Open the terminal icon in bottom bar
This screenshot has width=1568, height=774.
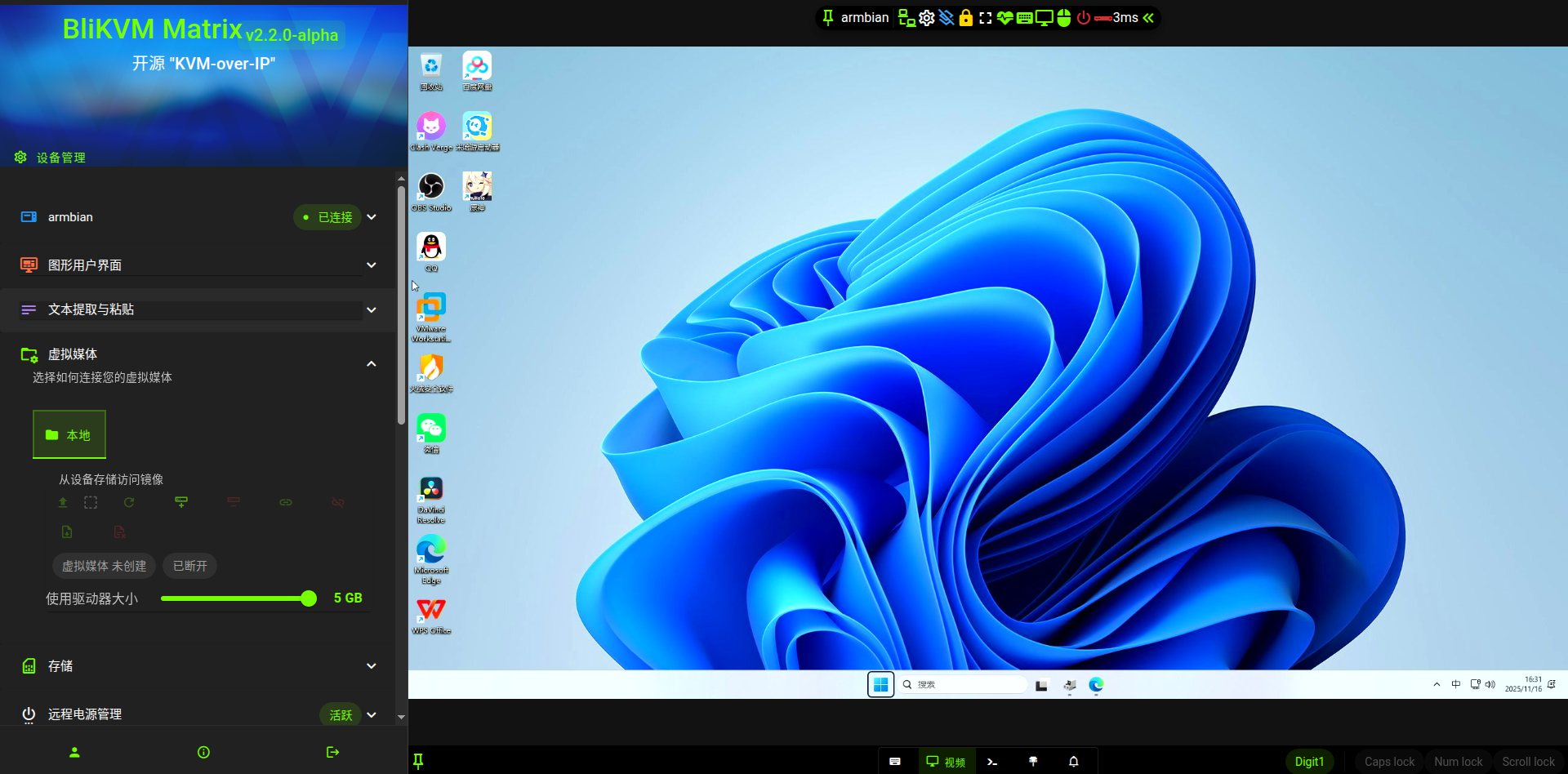tap(992, 761)
